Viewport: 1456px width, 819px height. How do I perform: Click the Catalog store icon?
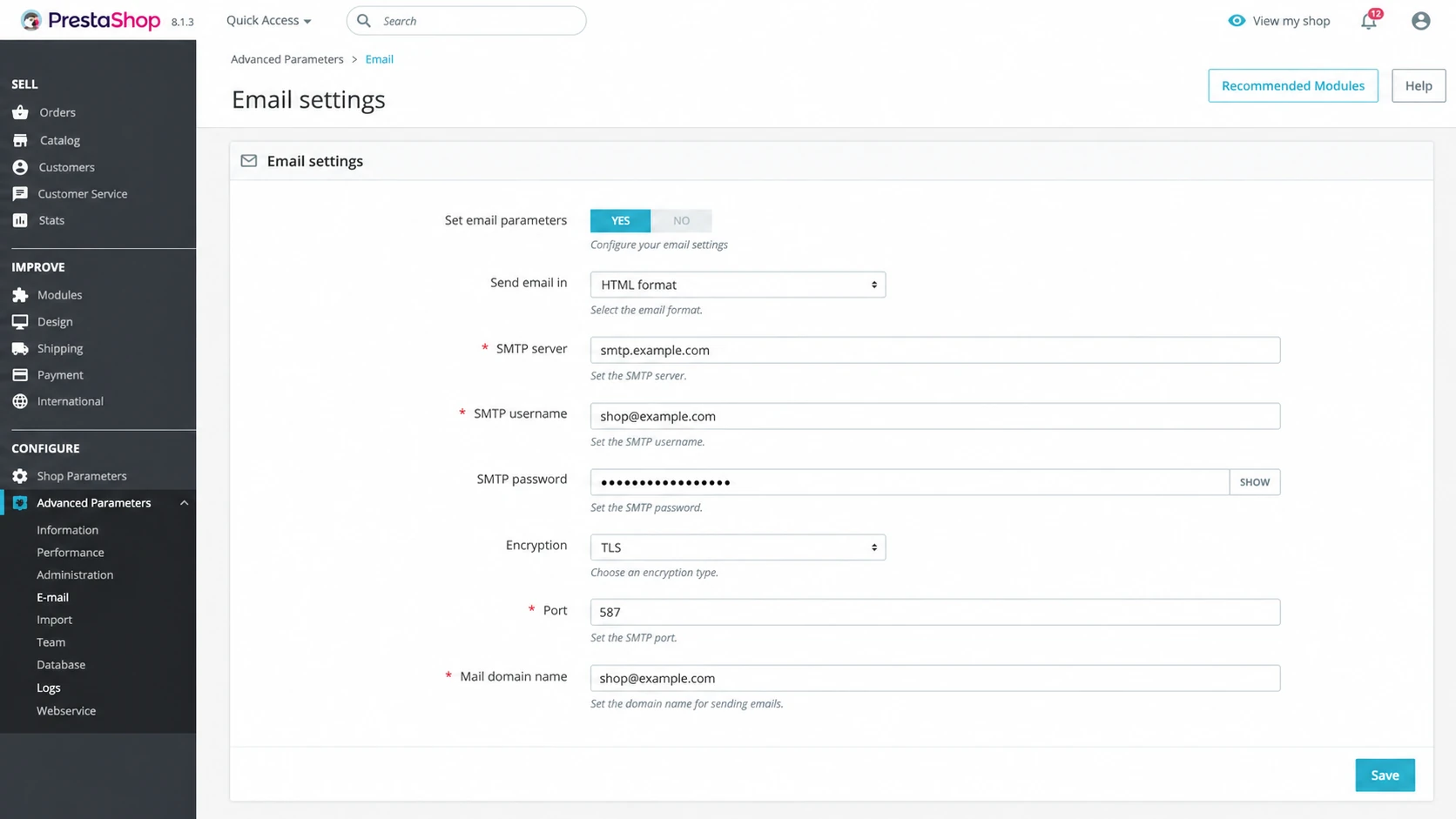coord(20,140)
